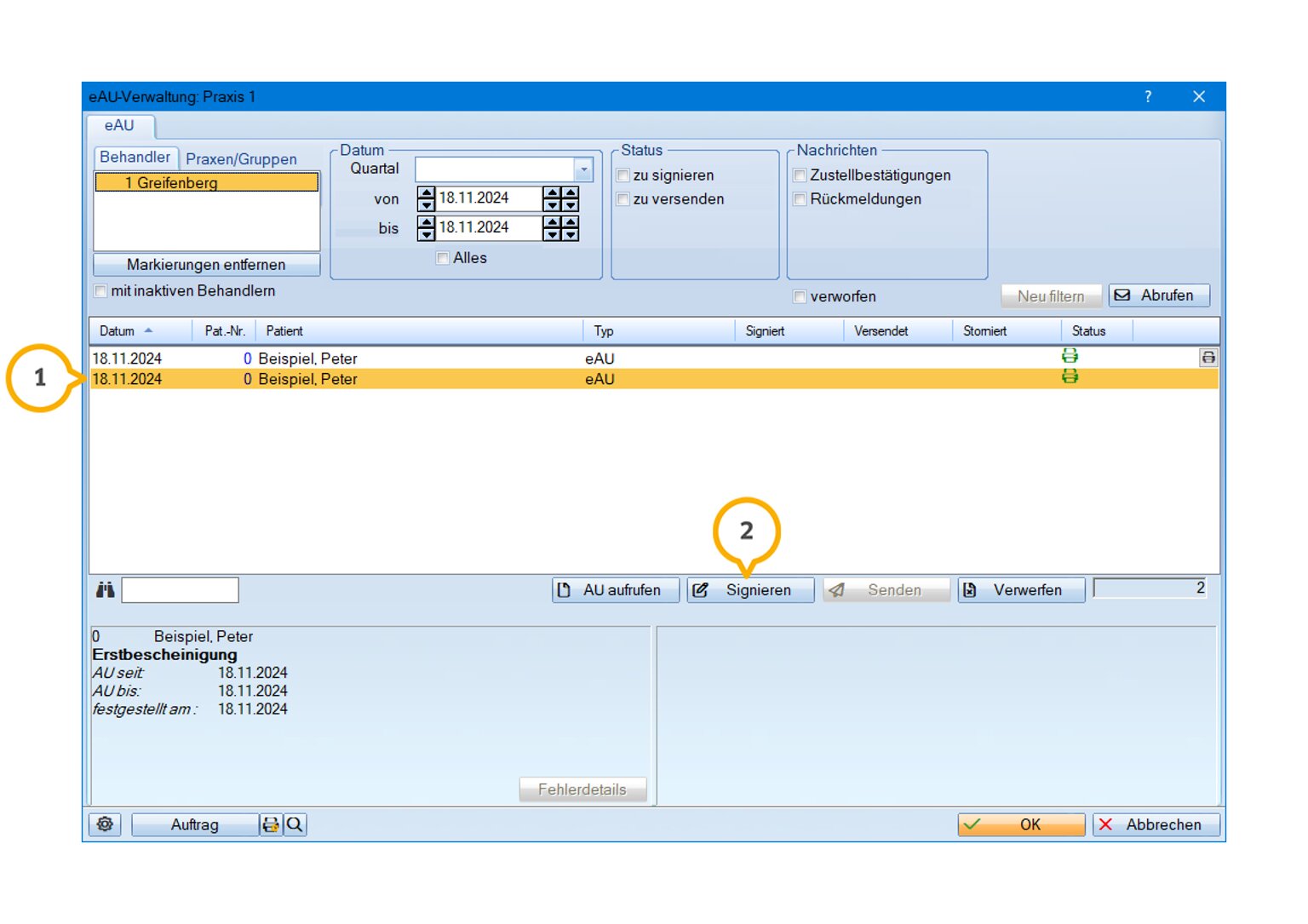Click green printer status icon in selected row
This screenshot has width=1308, height=924.
[x=1070, y=377]
